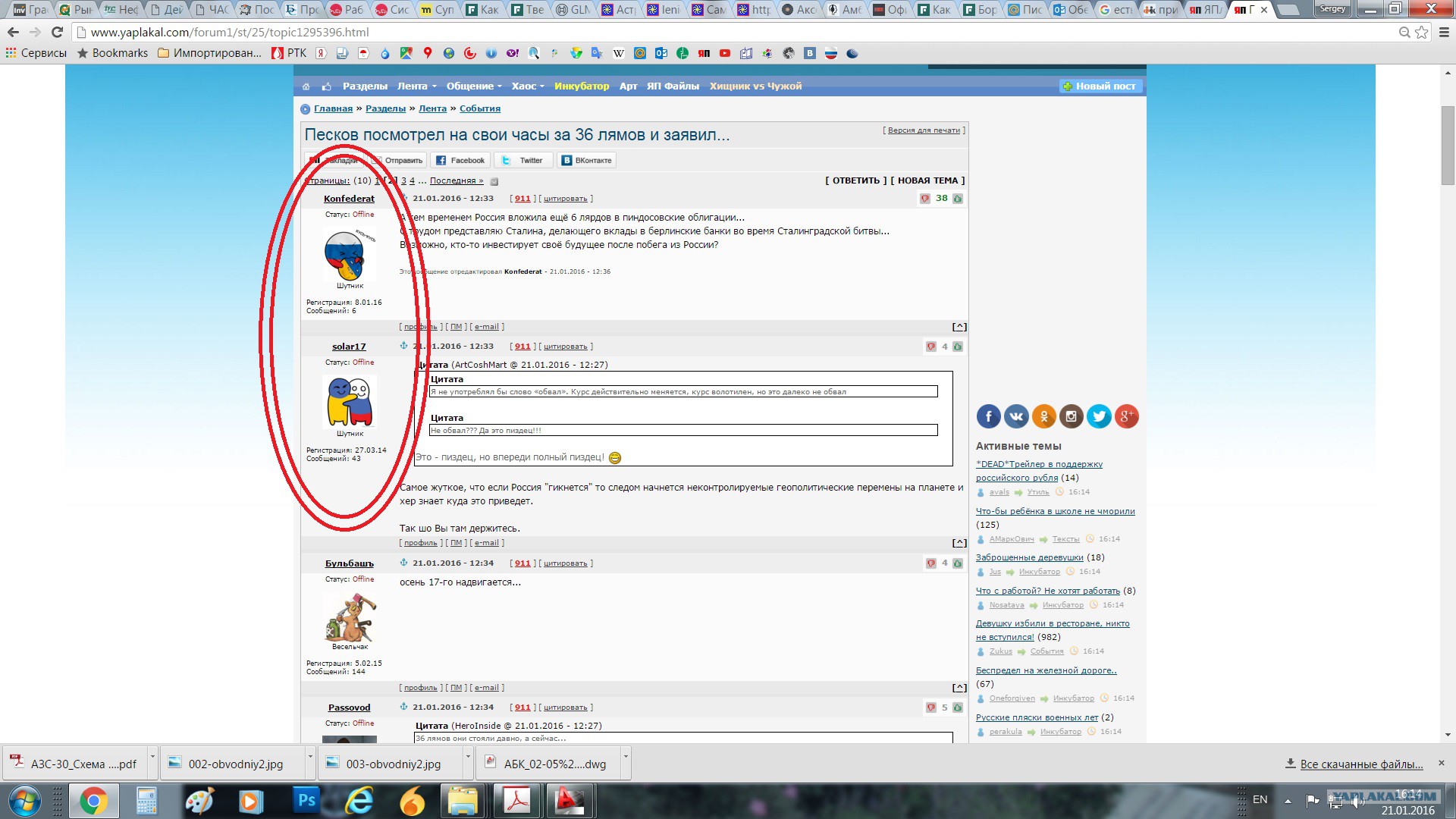Open topic Заброшенные деревушки in active topics
1456x819 pixels.
(x=1029, y=557)
